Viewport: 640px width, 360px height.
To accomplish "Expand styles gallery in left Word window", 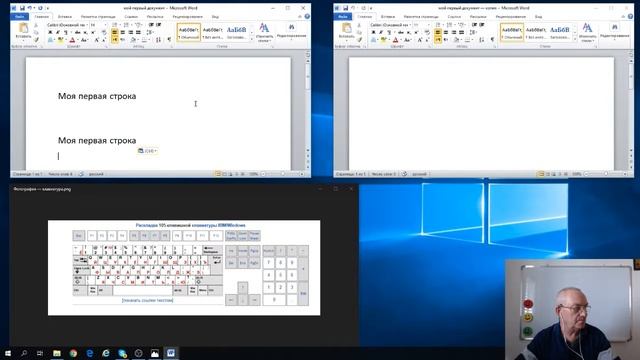I will pos(251,39).
